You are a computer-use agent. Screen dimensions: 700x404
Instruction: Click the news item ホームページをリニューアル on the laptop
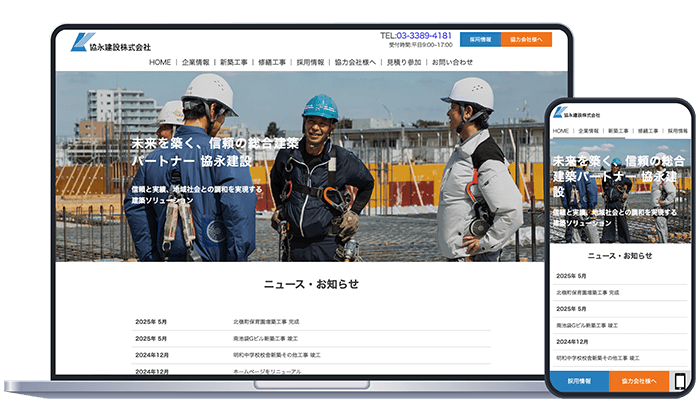tap(267, 371)
